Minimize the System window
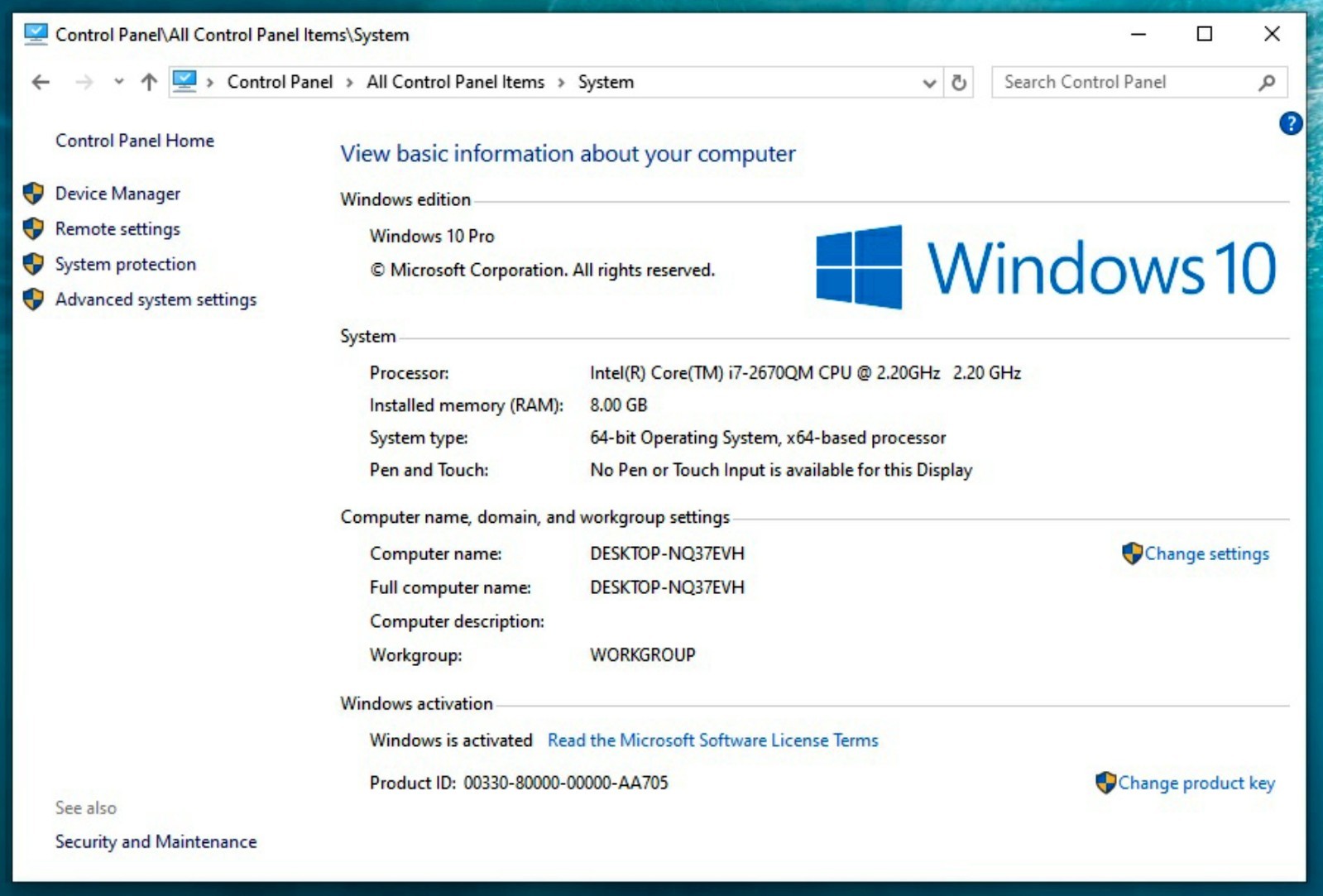Viewport: 1323px width, 896px height. point(1138,34)
